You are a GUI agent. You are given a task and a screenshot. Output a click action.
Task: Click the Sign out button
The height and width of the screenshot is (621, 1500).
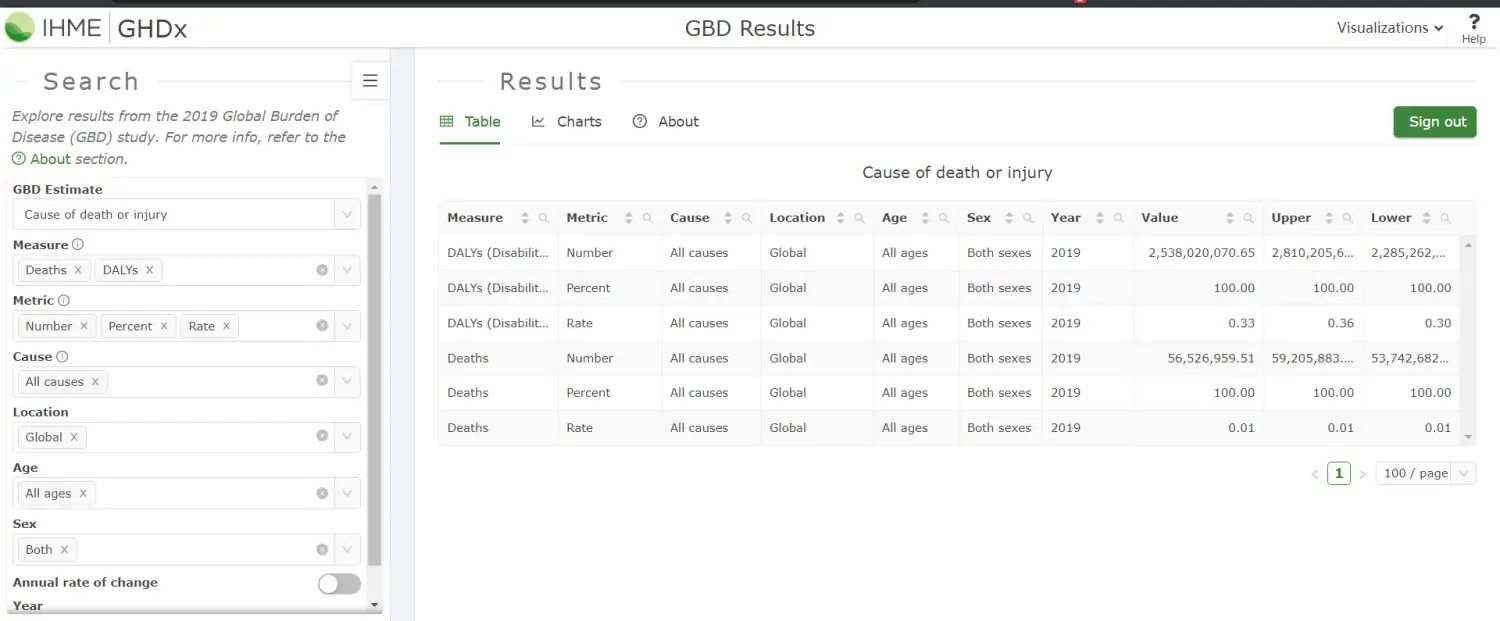(1435, 122)
